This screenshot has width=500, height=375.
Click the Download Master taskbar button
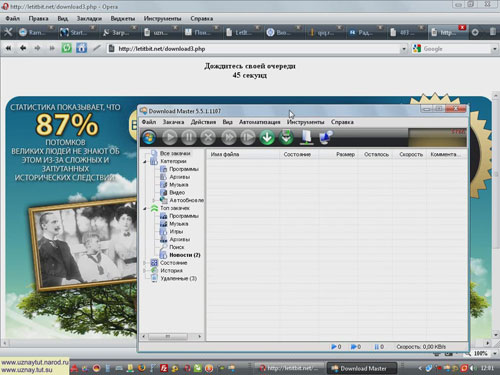(x=361, y=368)
